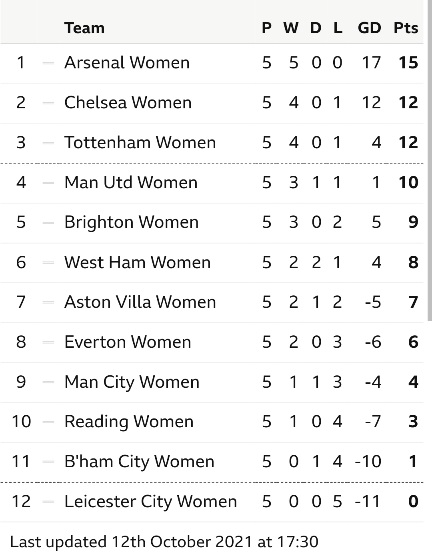Click the Pts column header
The image size is (432, 554).
click(x=406, y=28)
